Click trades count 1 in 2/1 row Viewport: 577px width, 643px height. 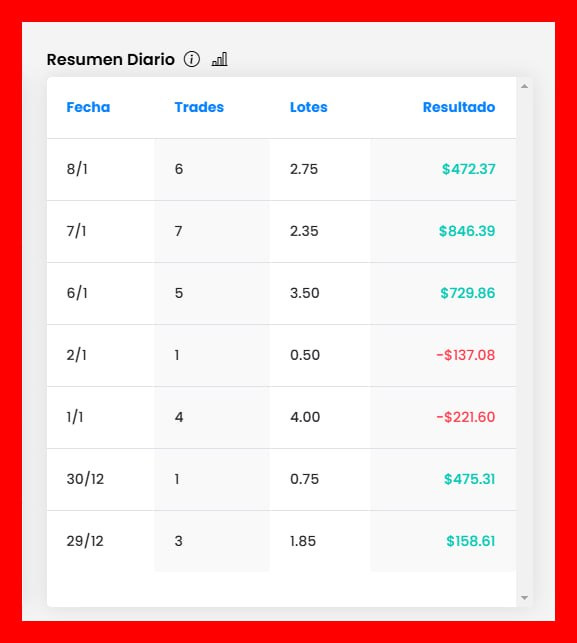click(177, 355)
